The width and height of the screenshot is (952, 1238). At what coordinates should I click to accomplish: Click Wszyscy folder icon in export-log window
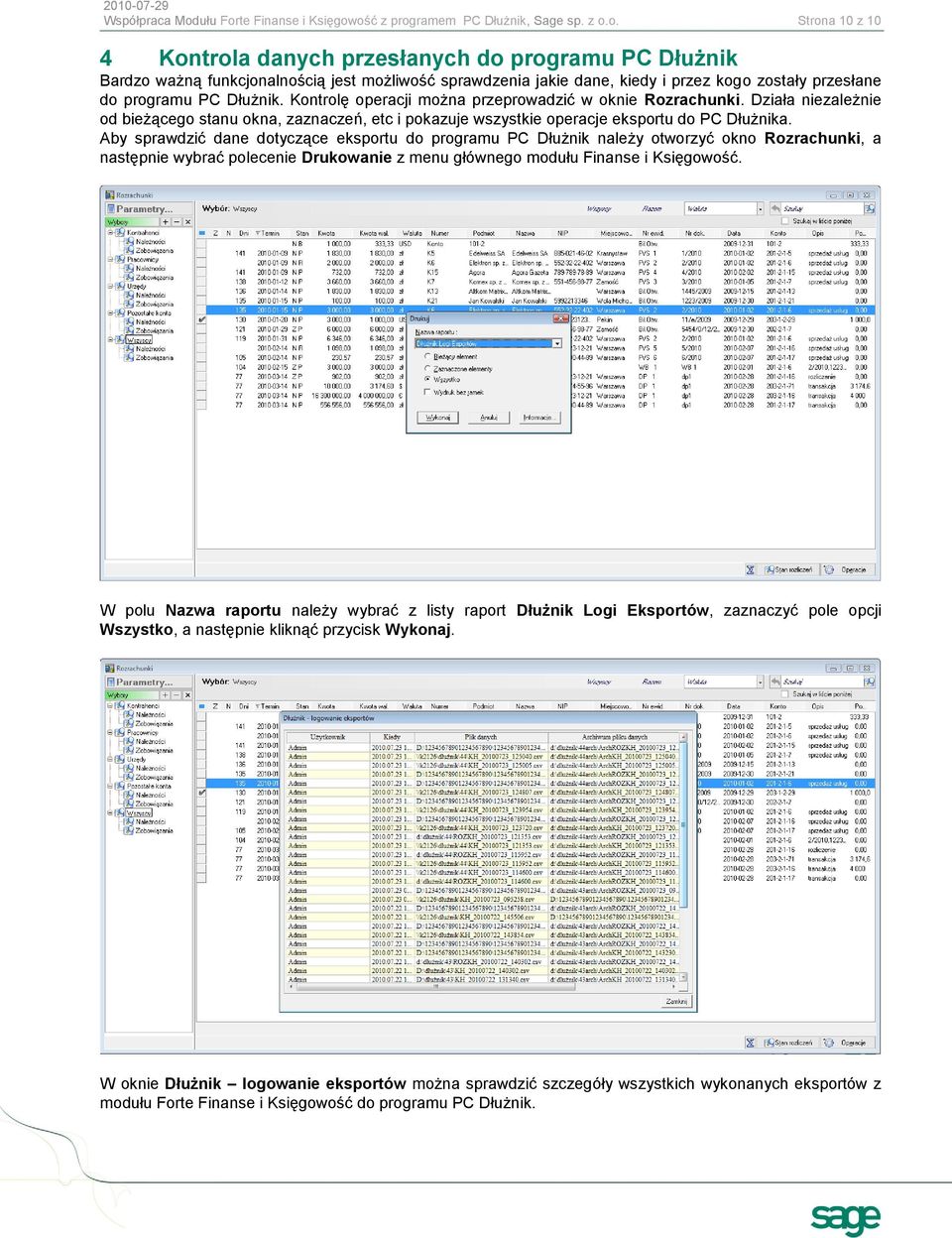(x=121, y=813)
